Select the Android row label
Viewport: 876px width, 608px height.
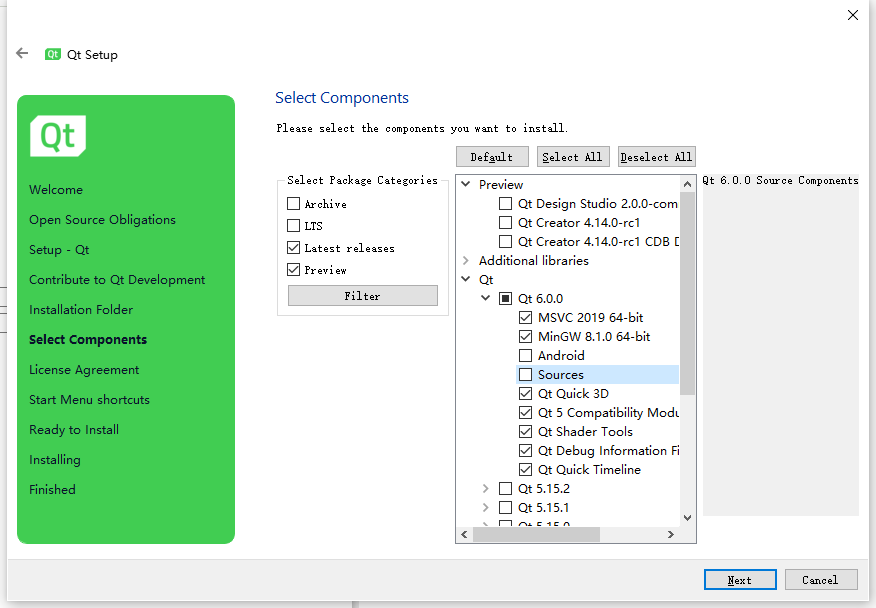click(x=561, y=355)
